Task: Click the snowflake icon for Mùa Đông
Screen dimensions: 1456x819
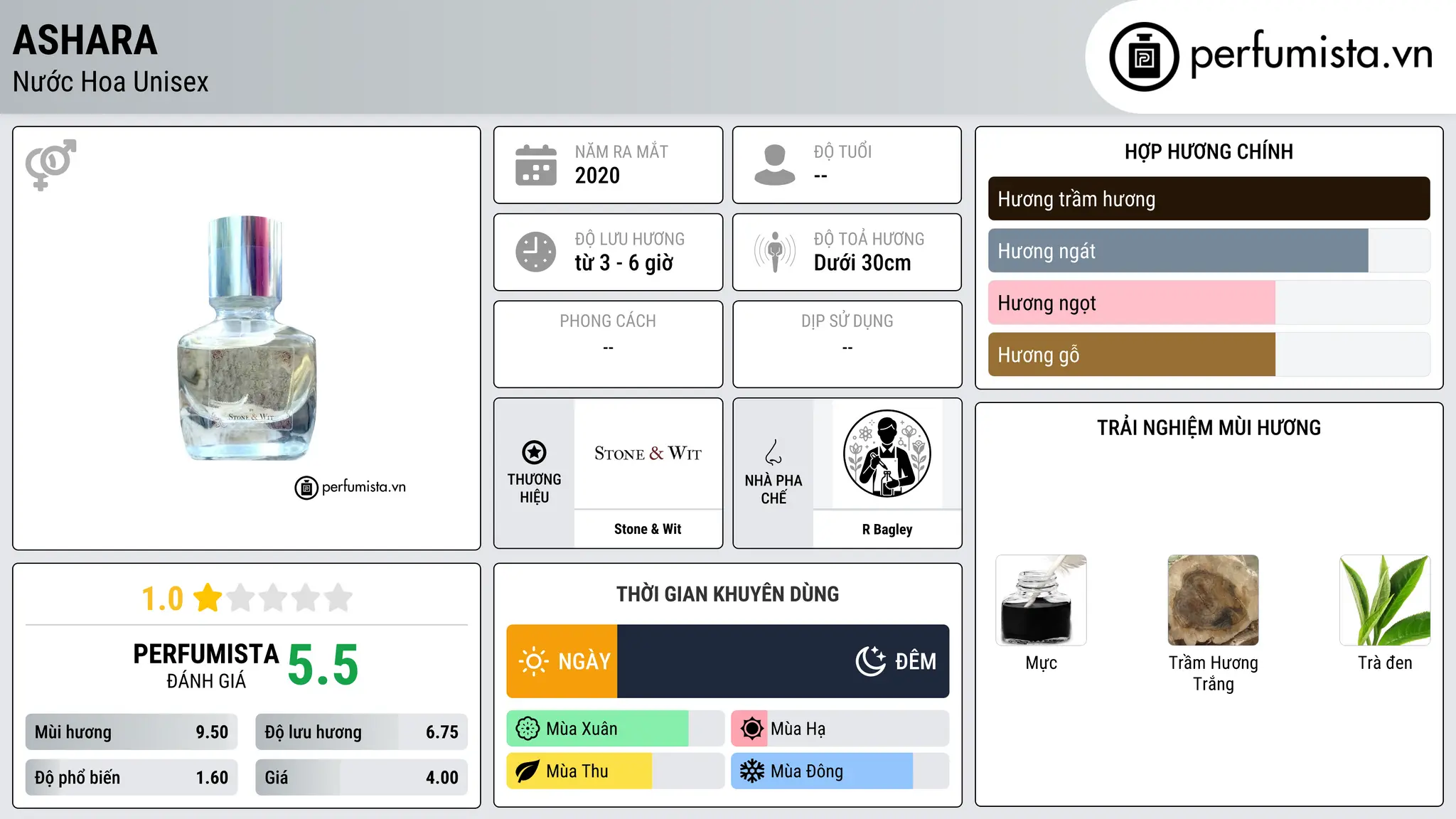Action: [751, 771]
